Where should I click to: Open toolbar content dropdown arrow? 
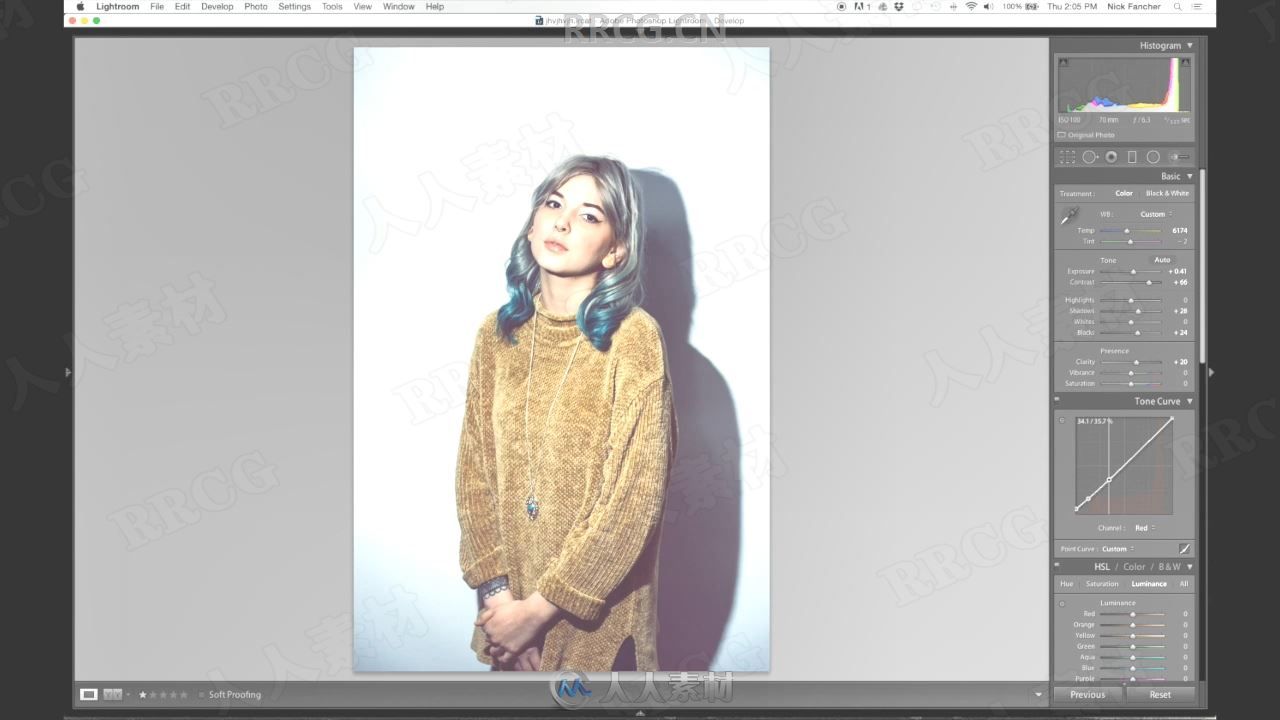click(1038, 694)
